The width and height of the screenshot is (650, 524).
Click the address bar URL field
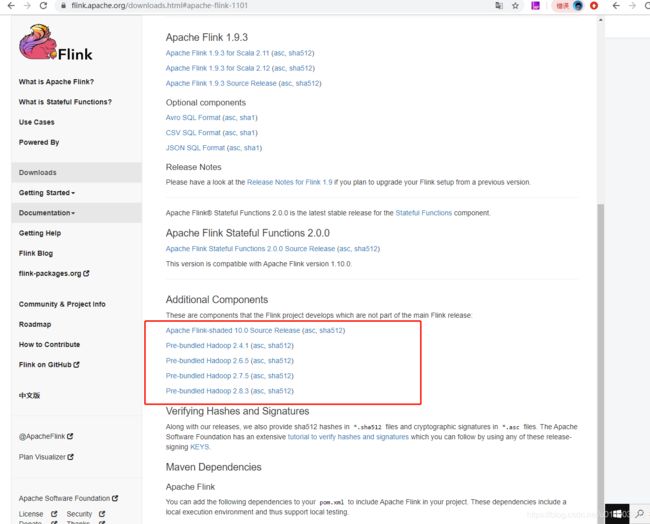point(274,6)
